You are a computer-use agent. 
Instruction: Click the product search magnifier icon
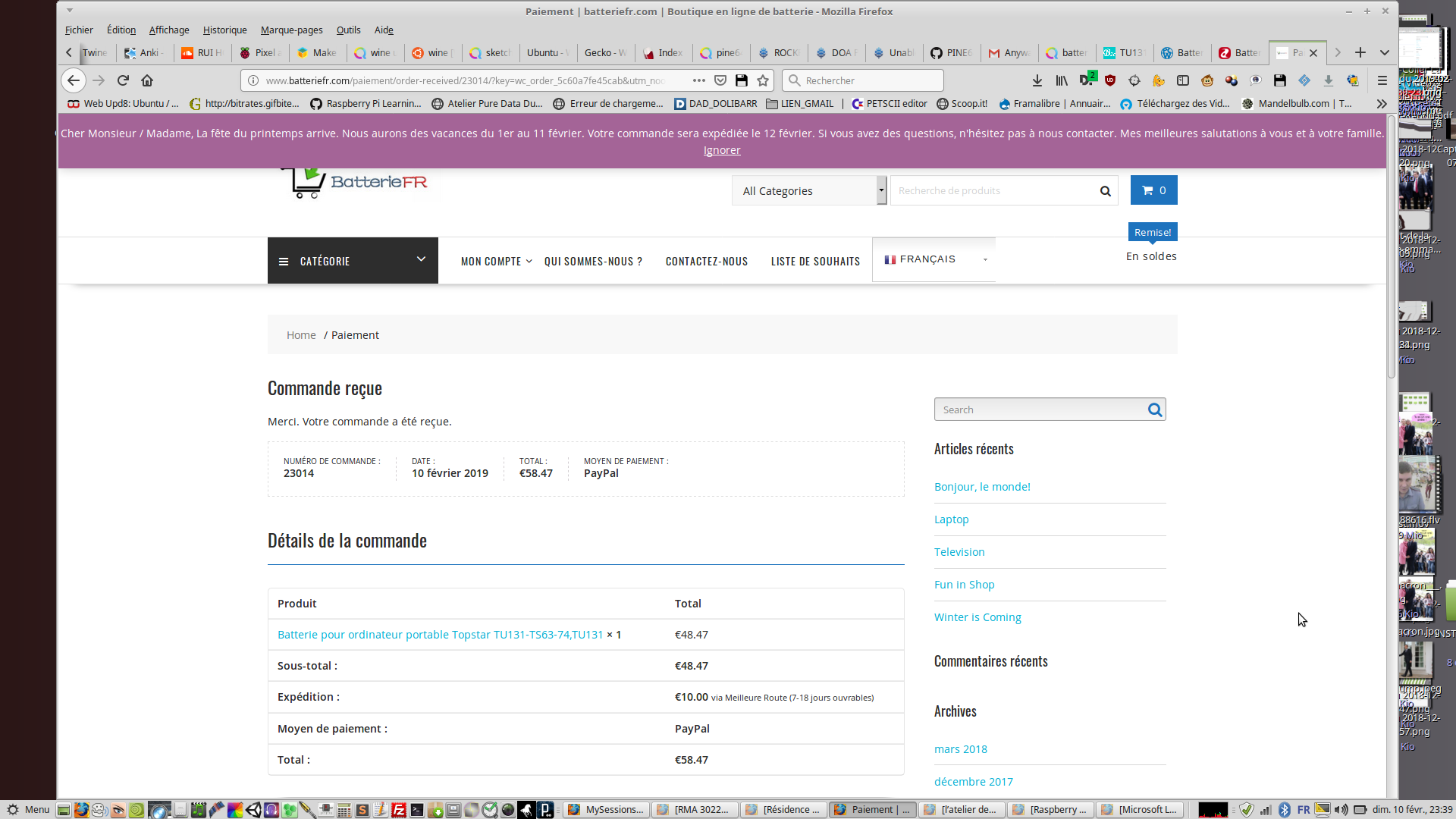coord(1105,191)
